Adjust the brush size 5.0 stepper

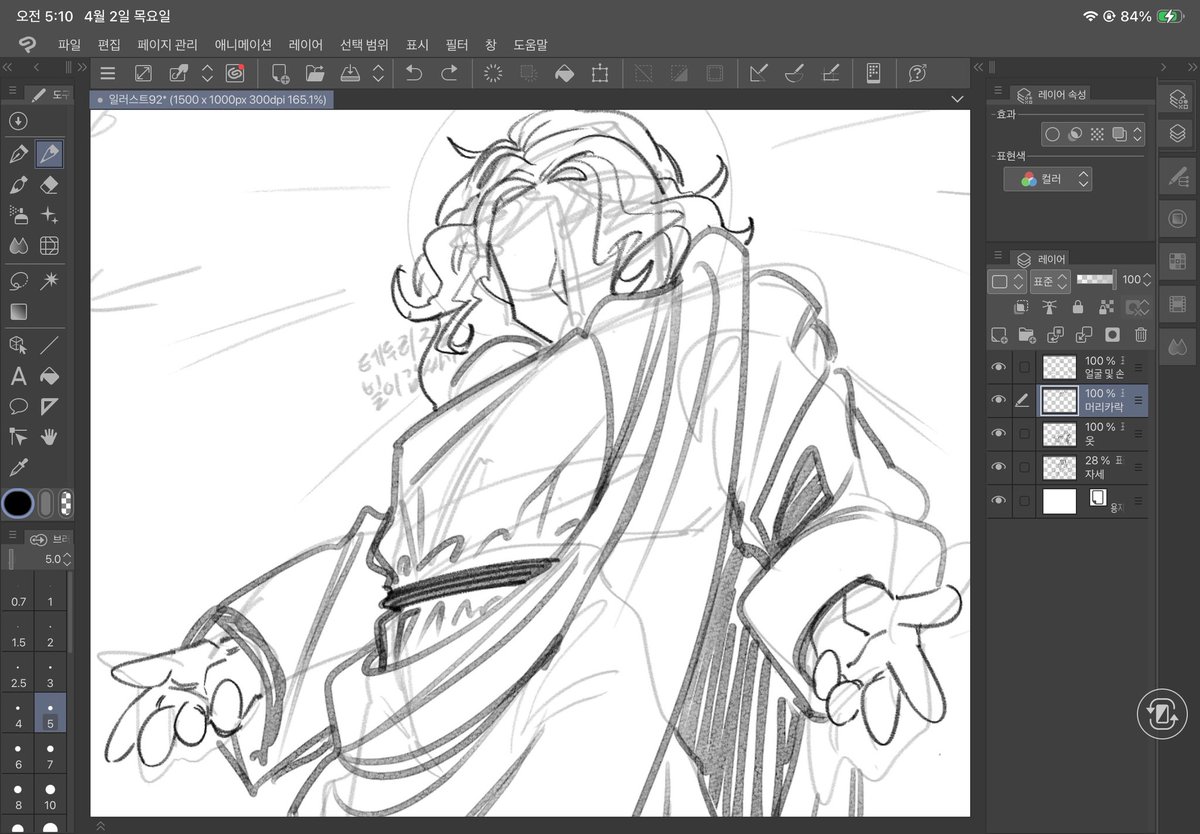(67, 559)
